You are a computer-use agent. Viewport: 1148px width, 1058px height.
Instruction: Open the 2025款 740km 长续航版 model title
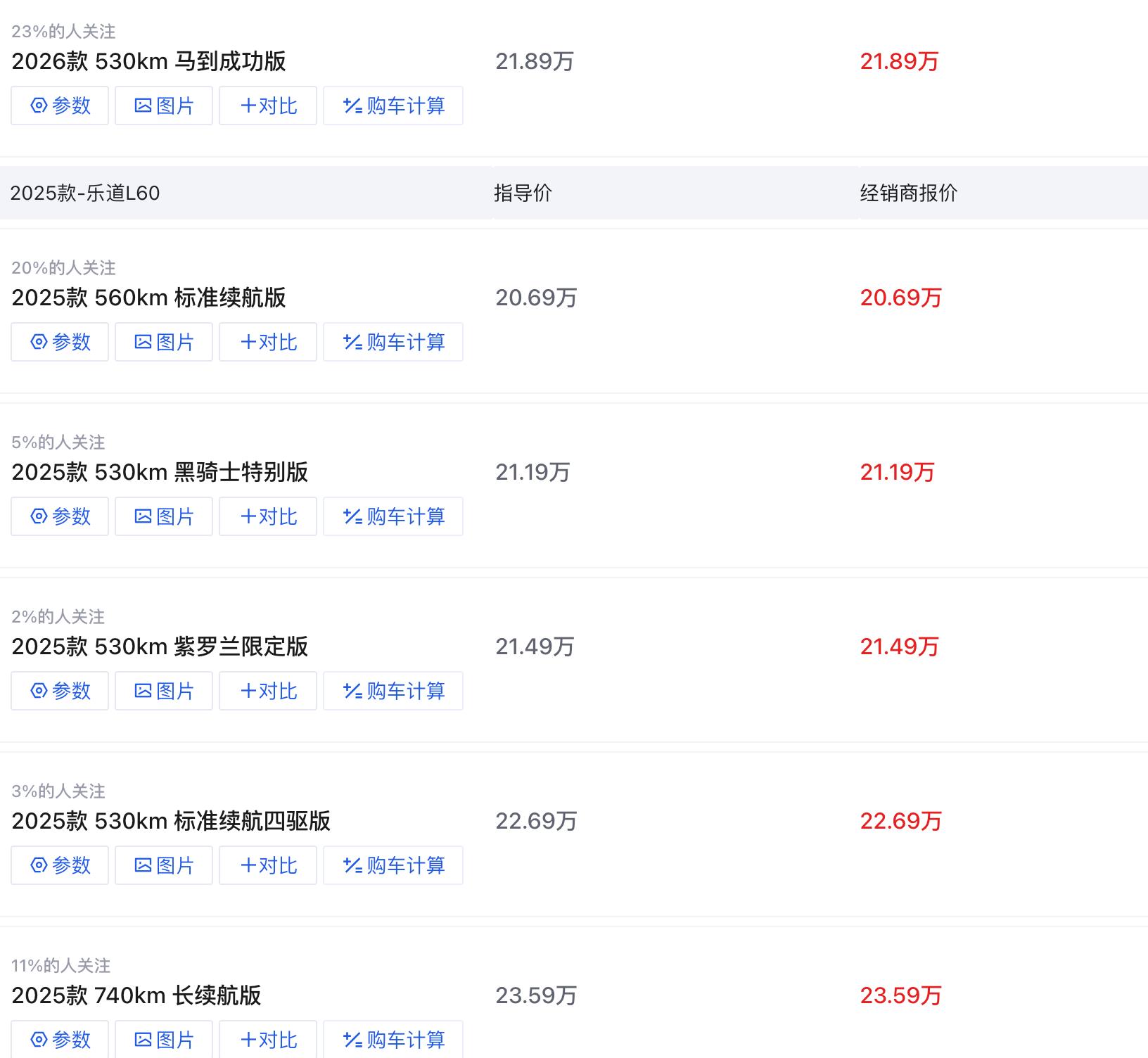(136, 995)
